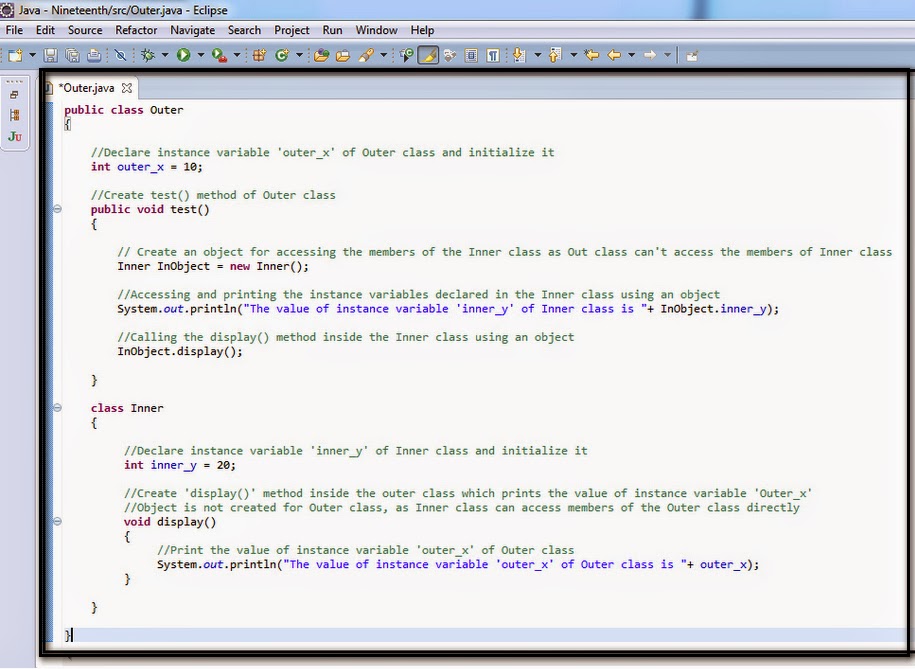Collapse the test() method fold marker
This screenshot has width=915, height=669.
coord(57,209)
